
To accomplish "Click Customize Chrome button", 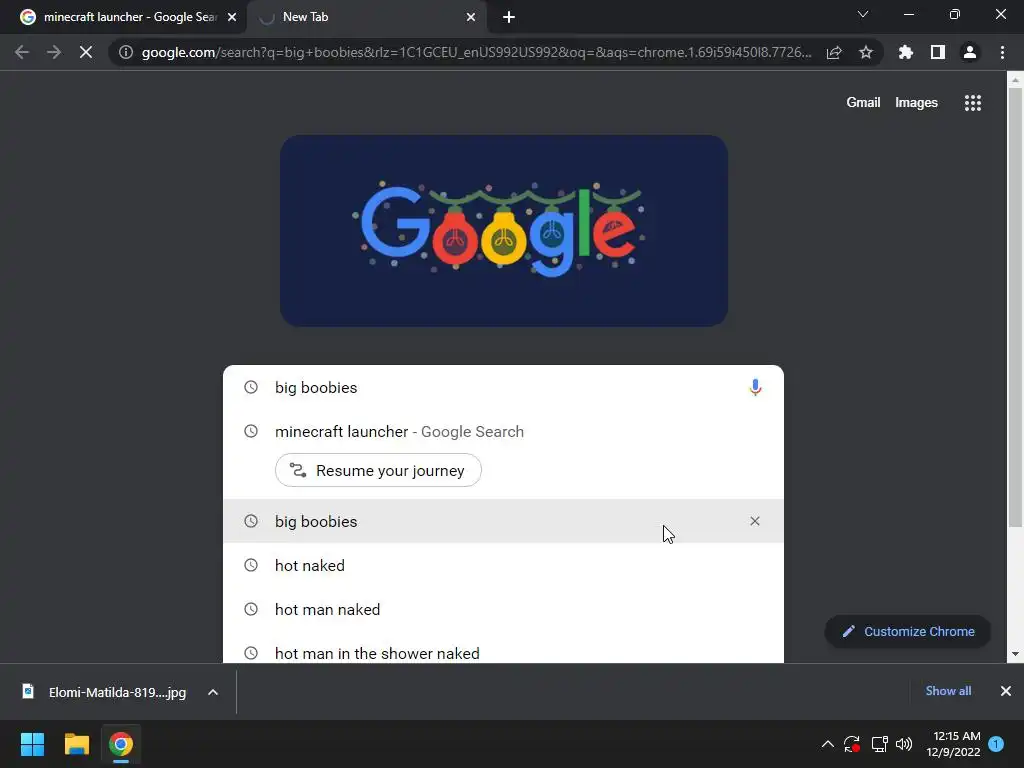I will click(x=908, y=632).
